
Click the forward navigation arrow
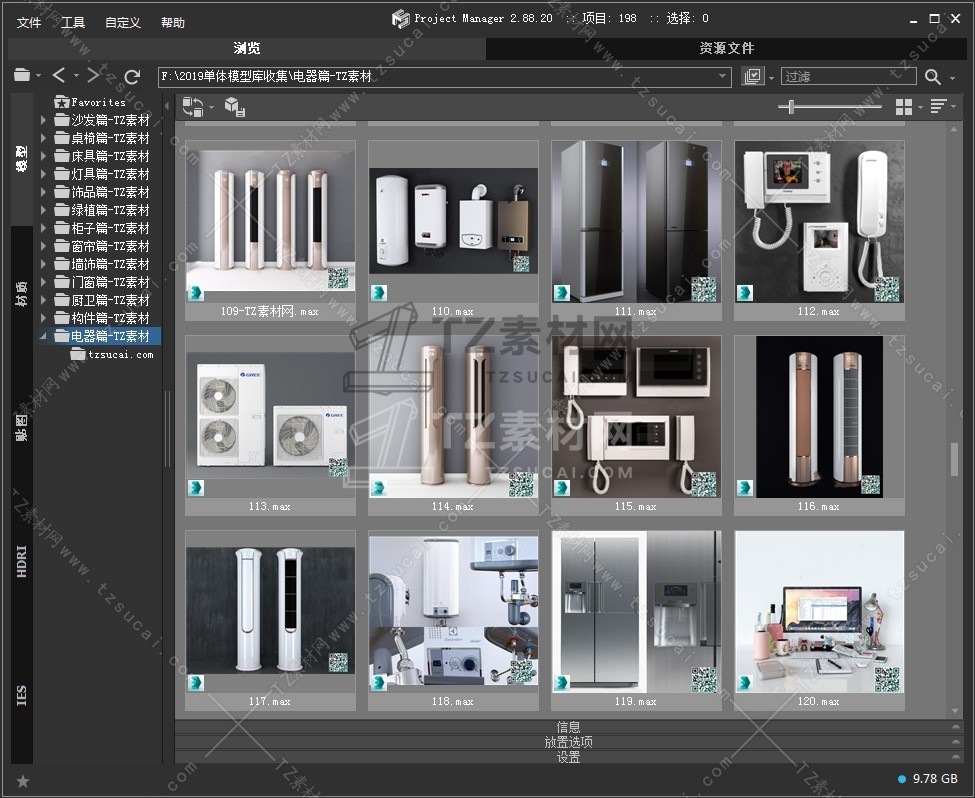coord(93,76)
